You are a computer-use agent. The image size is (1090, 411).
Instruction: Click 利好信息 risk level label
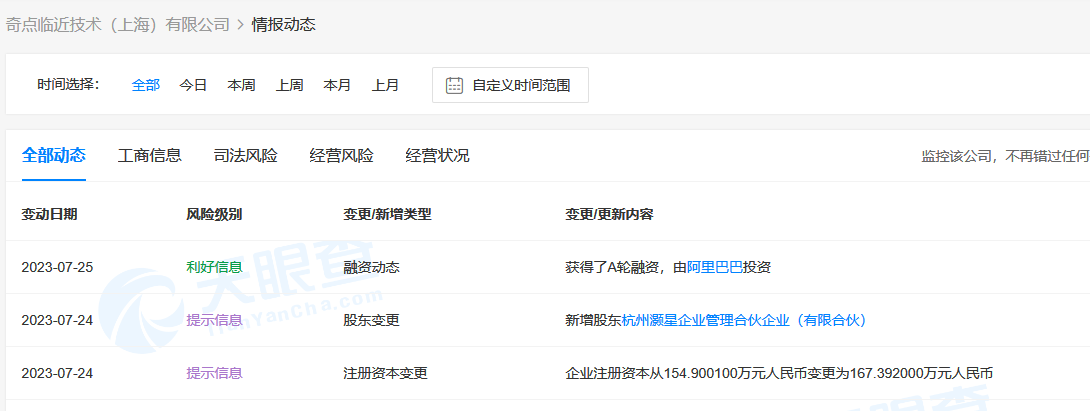(214, 268)
